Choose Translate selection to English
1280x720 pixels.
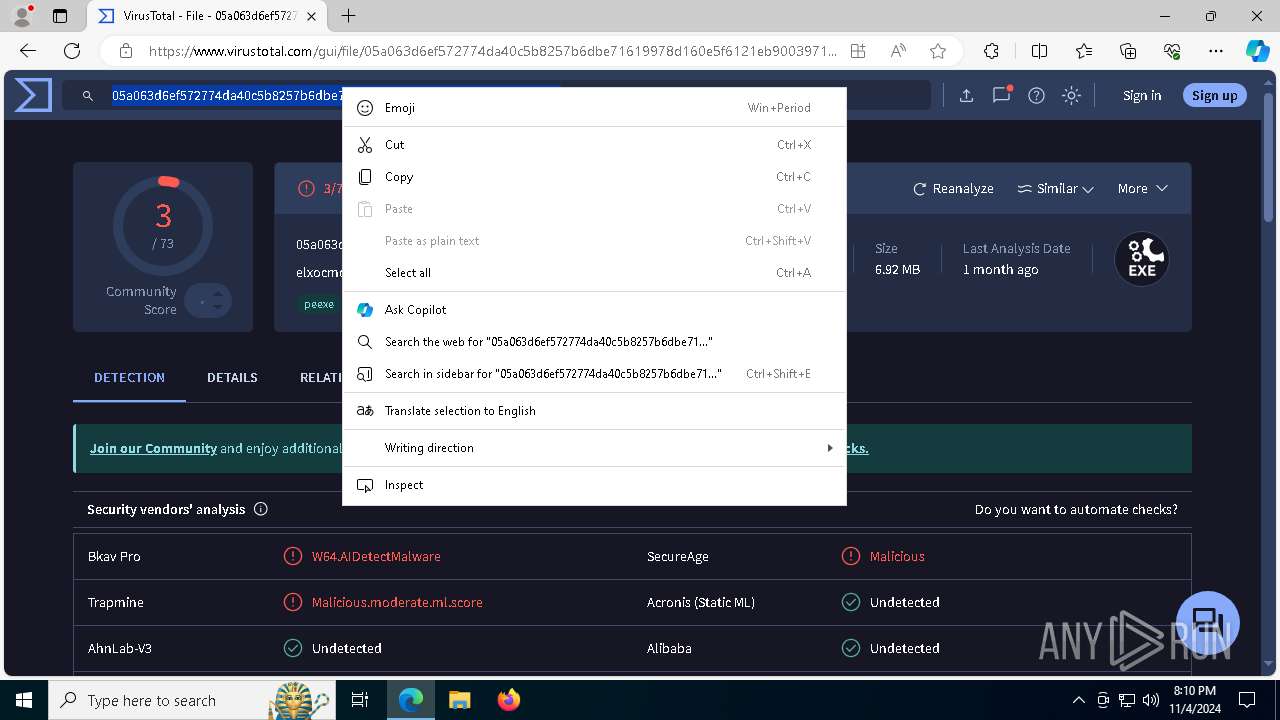(594, 411)
